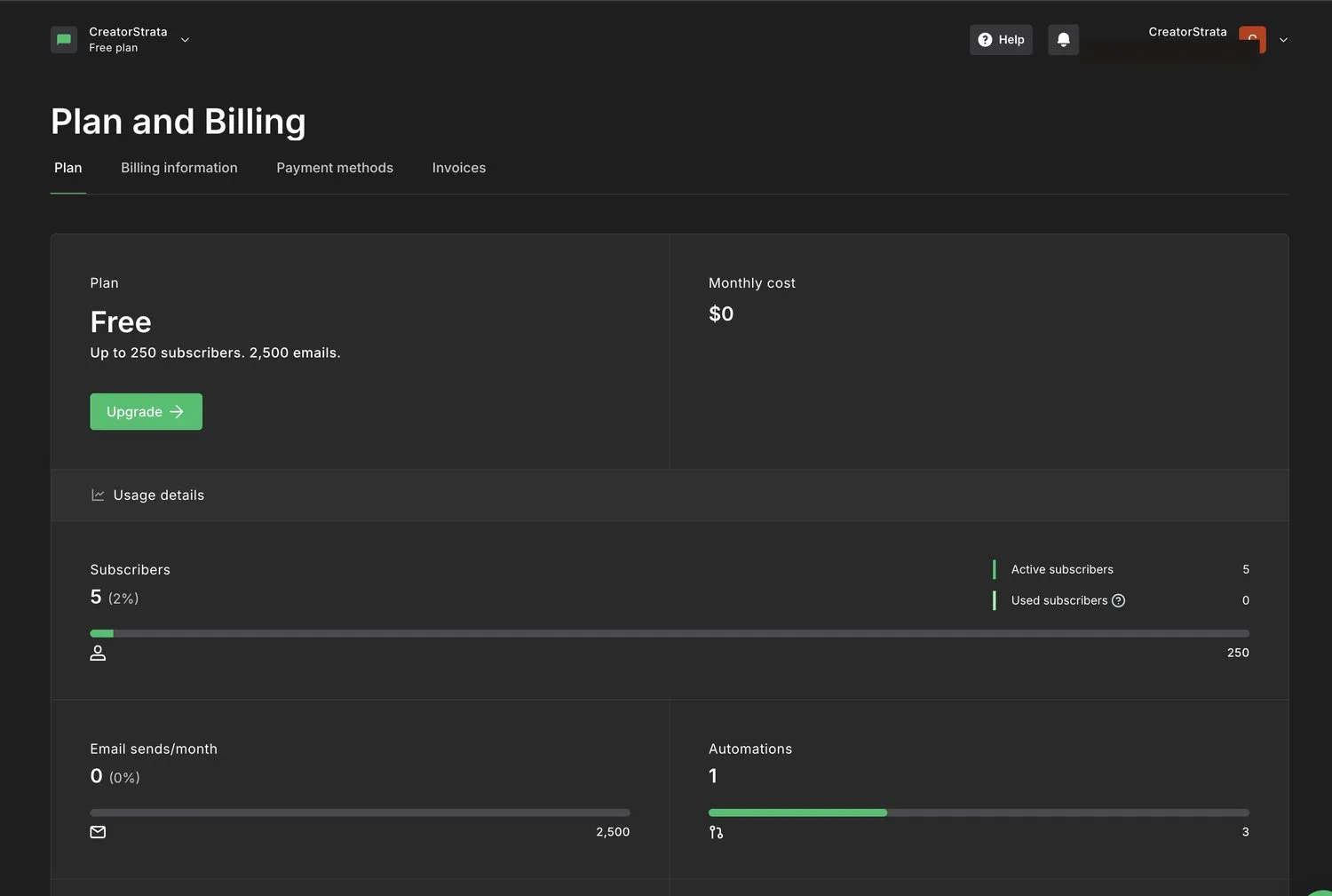Viewport: 1332px width, 896px height.
Task: Open the Payment methods tab
Action: [335, 168]
